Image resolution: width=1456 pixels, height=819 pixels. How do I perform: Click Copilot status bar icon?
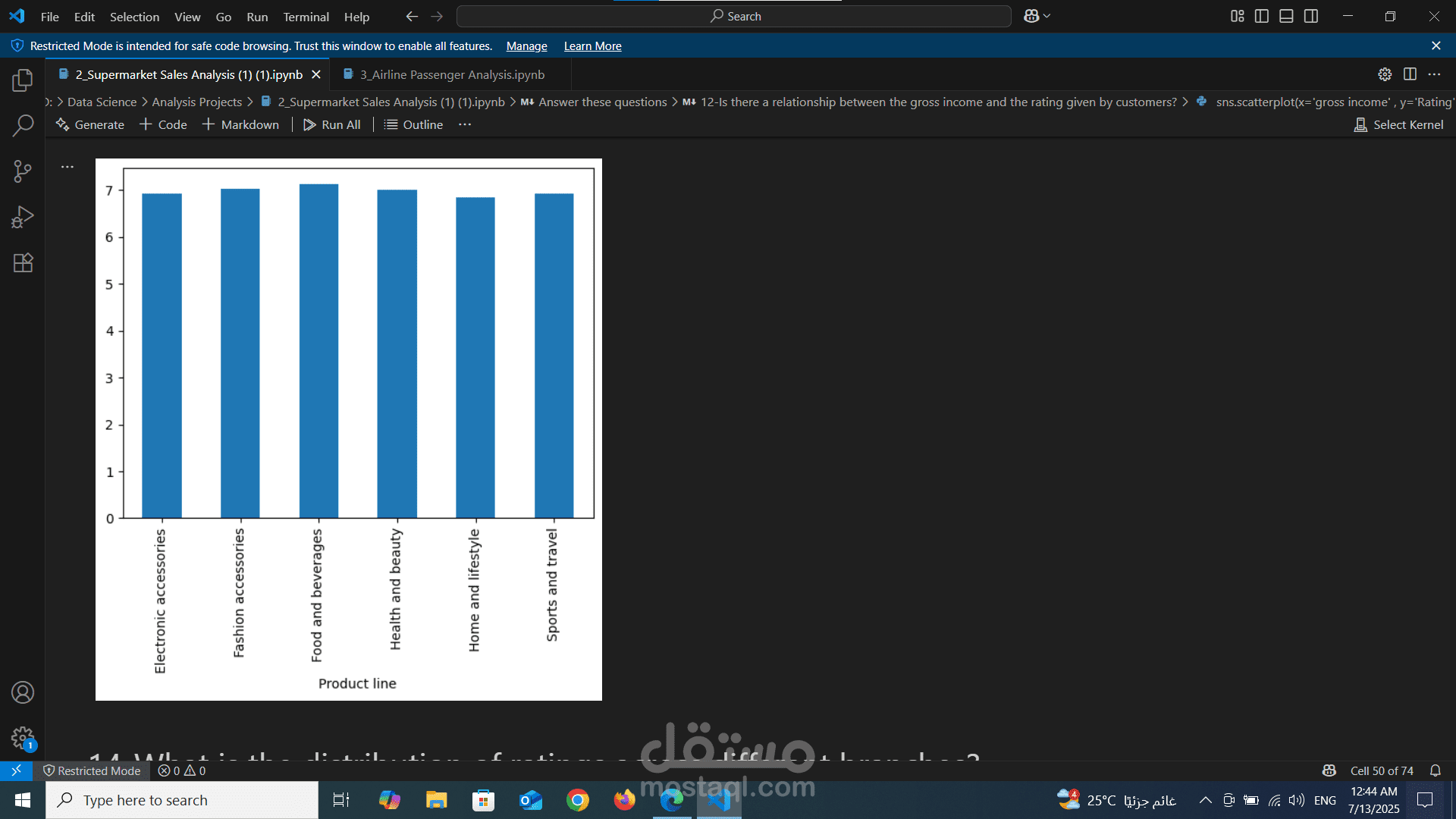coord(1329,770)
